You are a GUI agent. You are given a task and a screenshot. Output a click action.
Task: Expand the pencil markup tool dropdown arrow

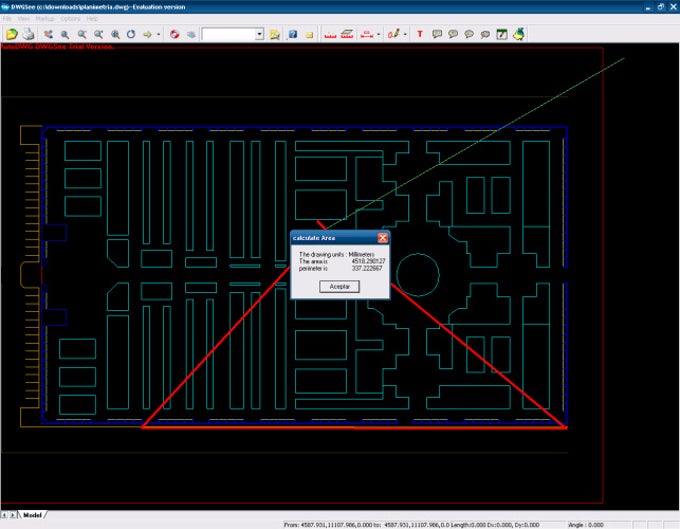coord(405,34)
